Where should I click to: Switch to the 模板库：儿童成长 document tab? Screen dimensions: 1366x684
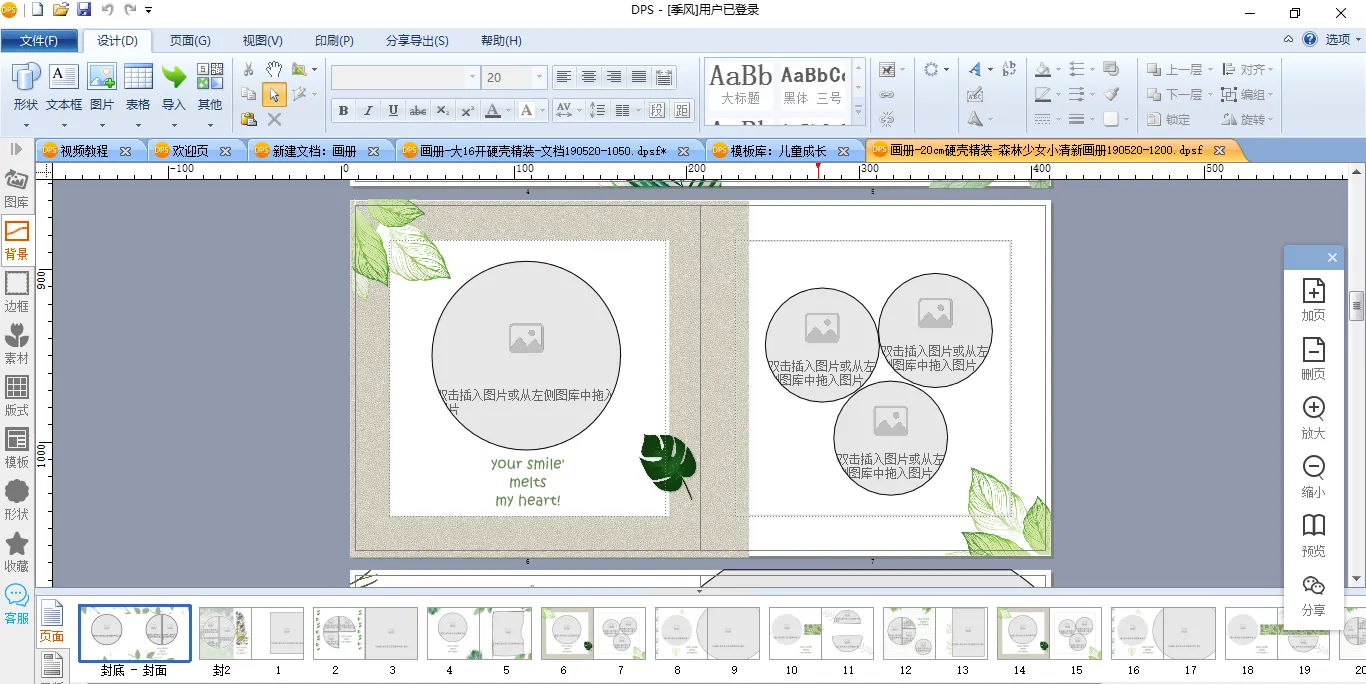pyautogui.click(x=778, y=151)
